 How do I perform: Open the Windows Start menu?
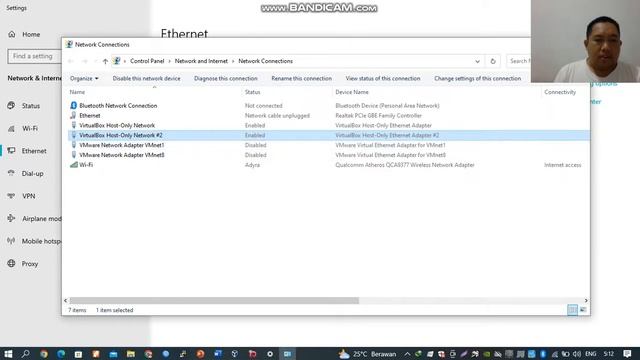coord(8,354)
